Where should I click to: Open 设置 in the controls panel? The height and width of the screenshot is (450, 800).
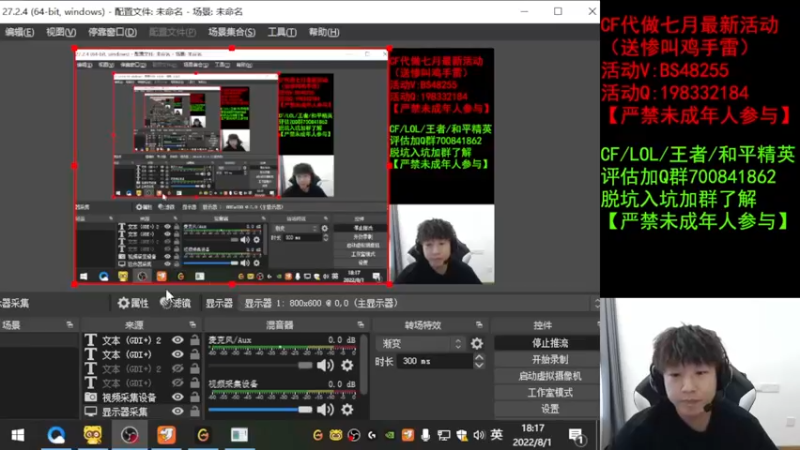[549, 409]
